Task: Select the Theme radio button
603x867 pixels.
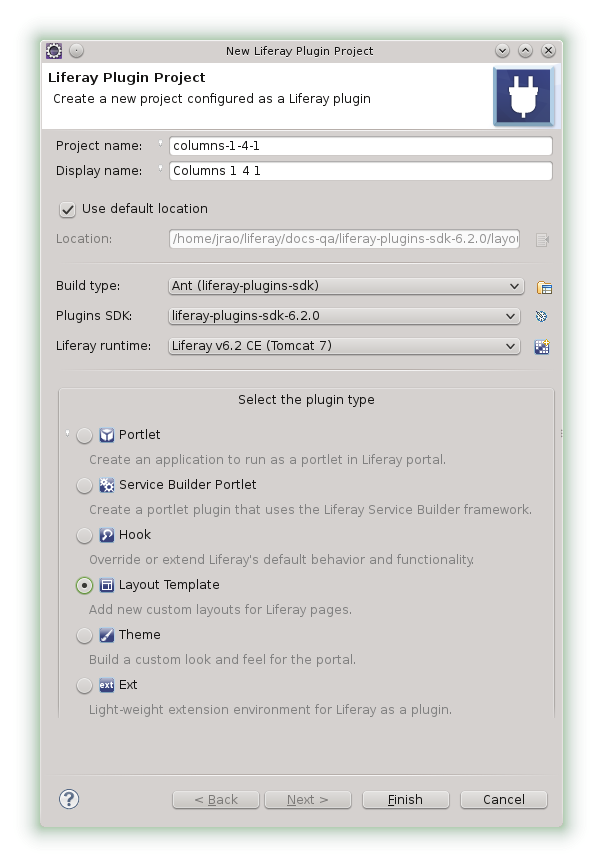Action: (84, 635)
